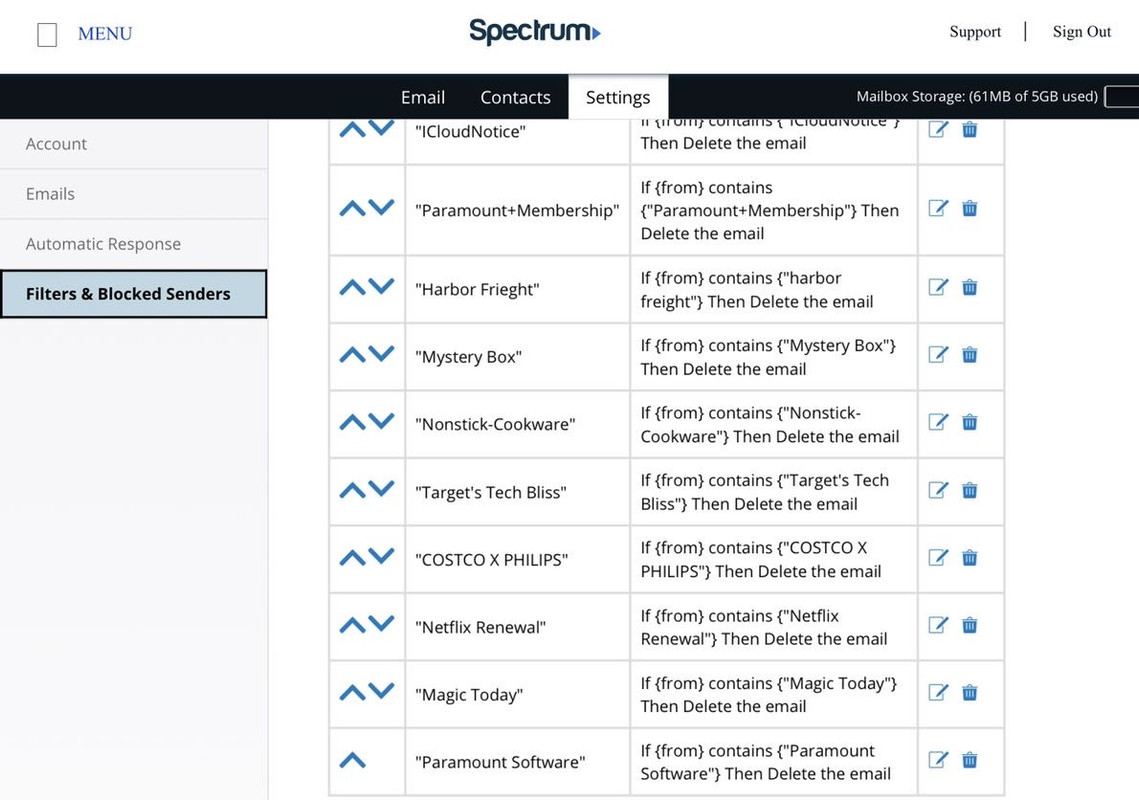
Task: Move "Harbor Frieght" filter up
Action: pyautogui.click(x=352, y=287)
